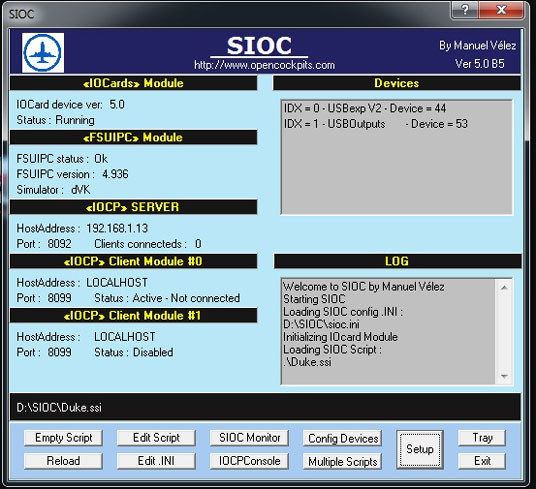Minimize SIOC to Tray
This screenshot has height=489, width=536.
[482, 438]
